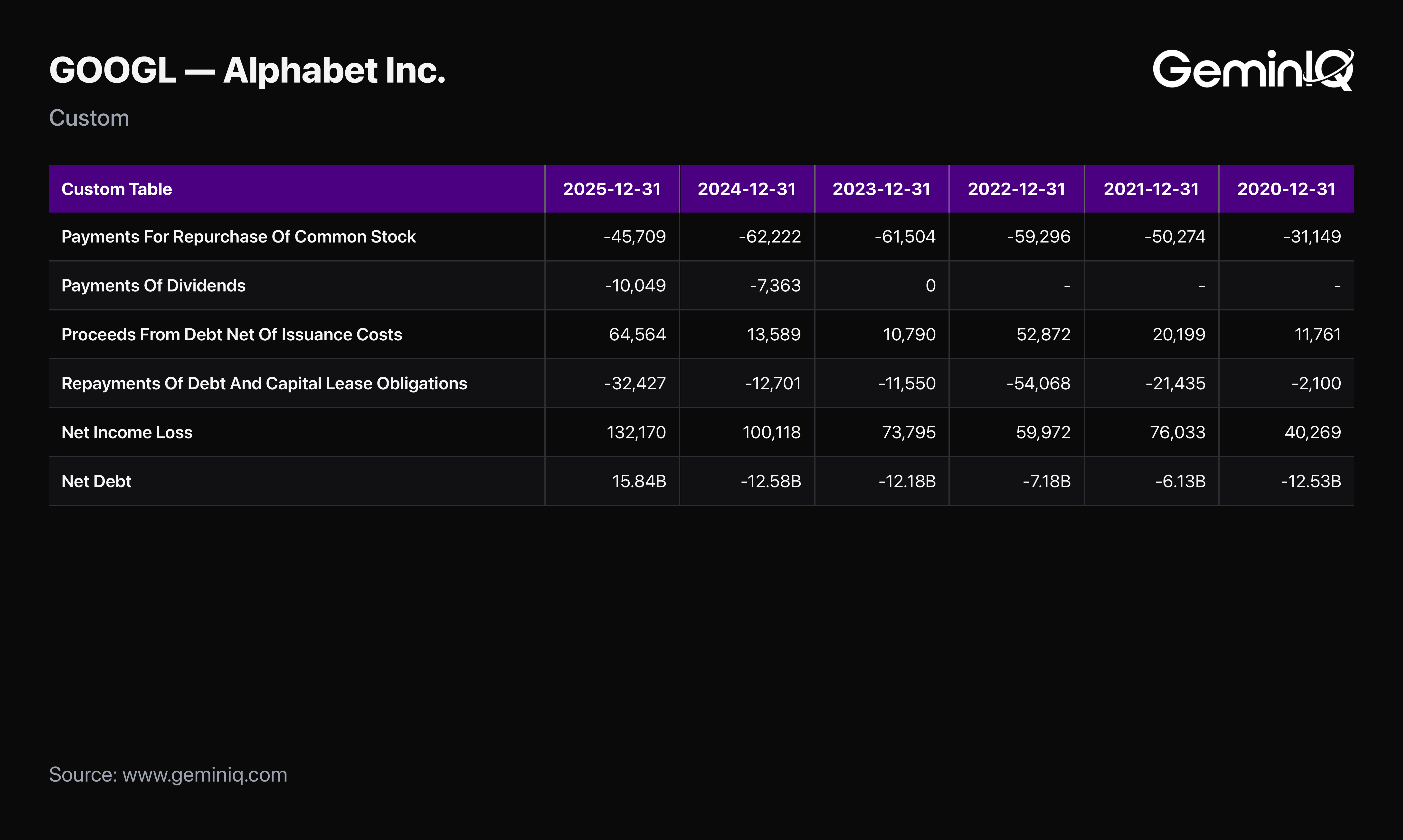Screen dimensions: 1403x840
Task: Select the debt proceeds value 64,564
Action: tap(637, 335)
